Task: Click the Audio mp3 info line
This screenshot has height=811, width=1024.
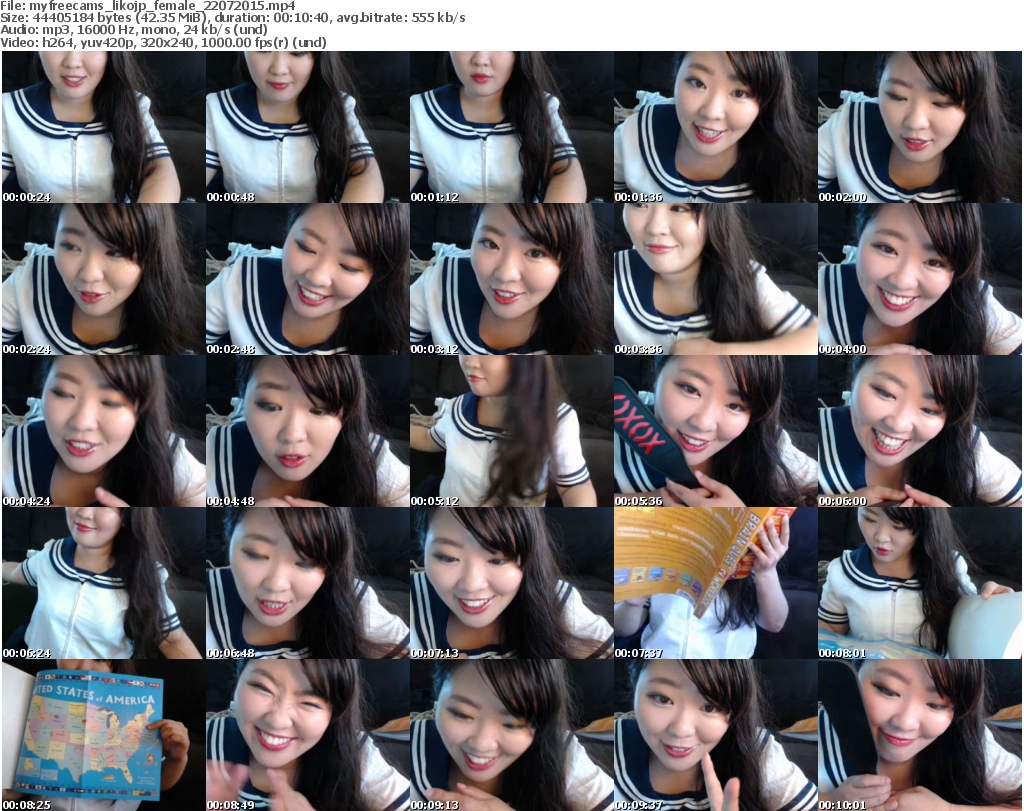Action: 134,30
